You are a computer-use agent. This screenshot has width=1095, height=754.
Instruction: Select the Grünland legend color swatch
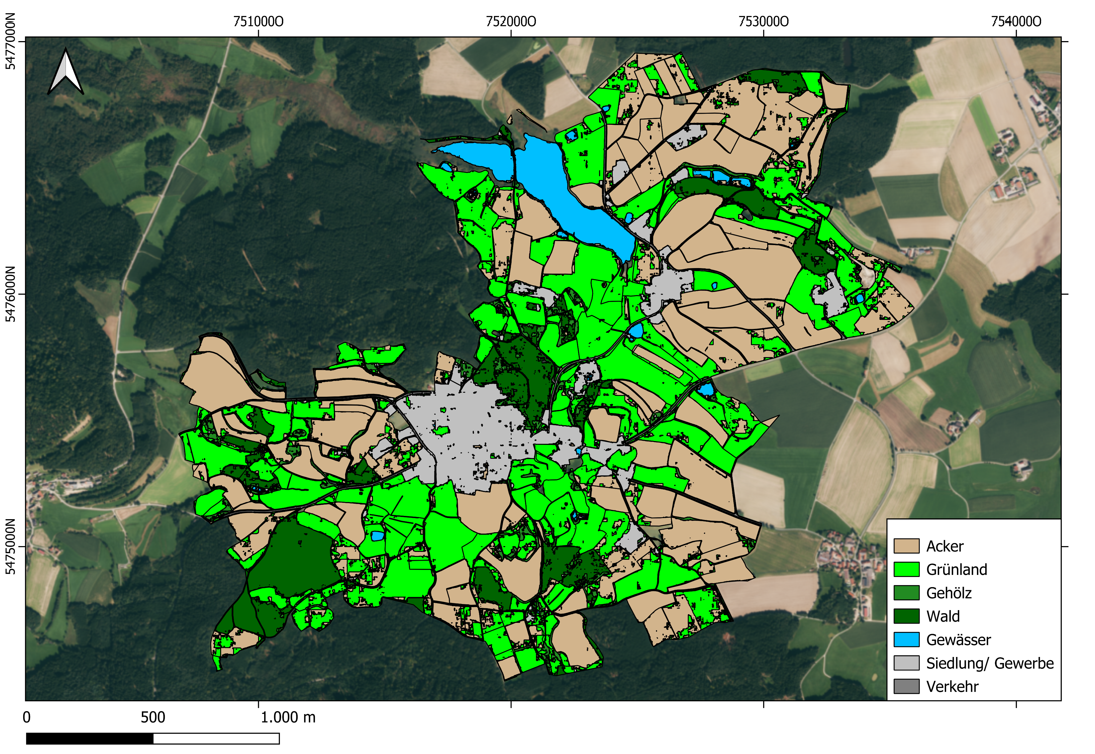[906, 569]
